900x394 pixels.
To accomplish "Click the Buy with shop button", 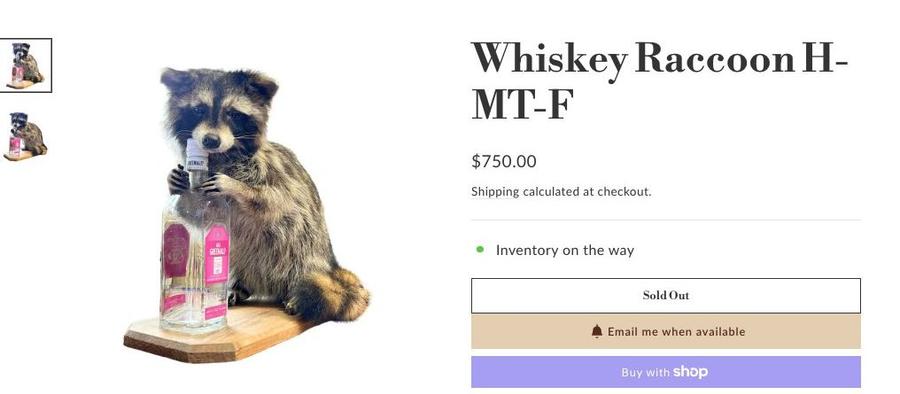I will pyautogui.click(x=666, y=372).
